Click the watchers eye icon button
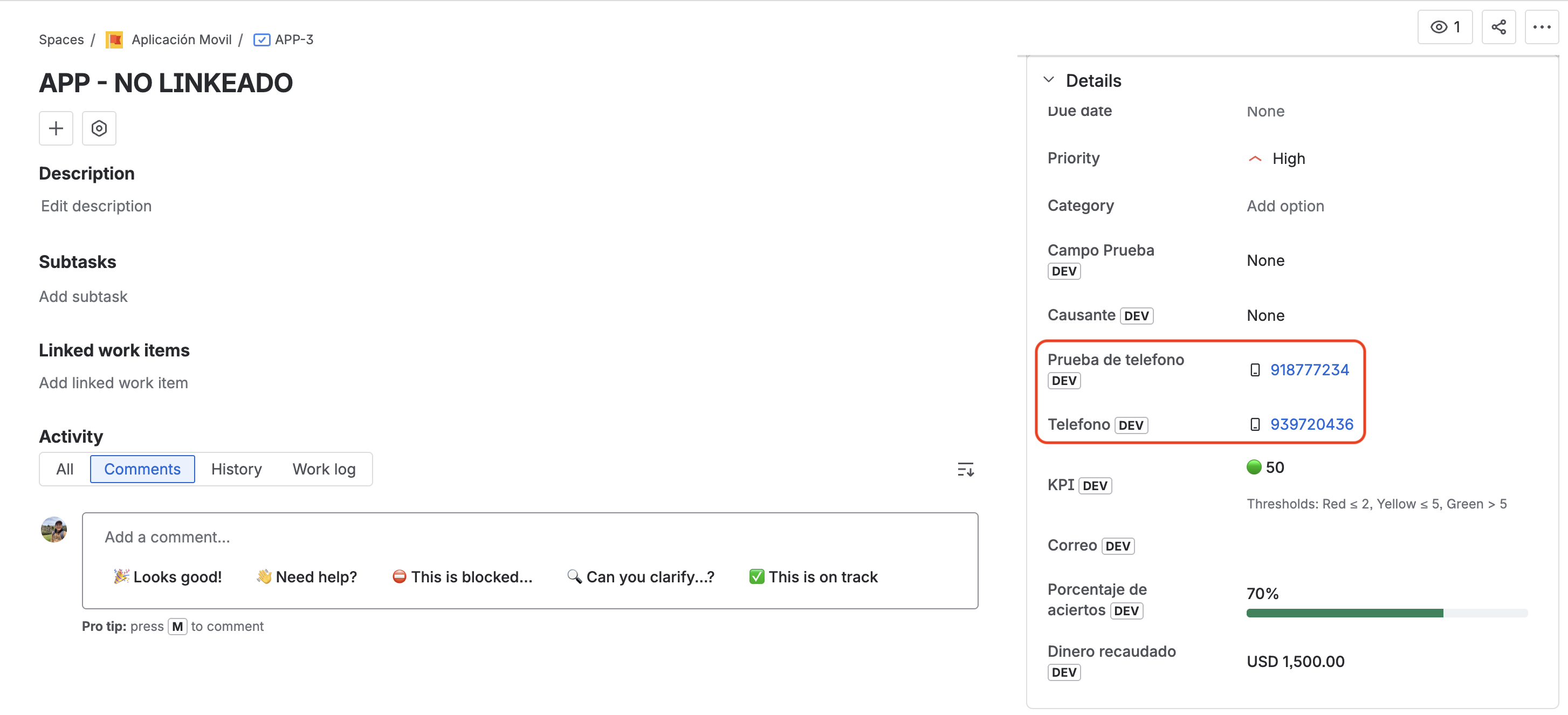Viewport: 1568px width, 715px height. point(1445,27)
